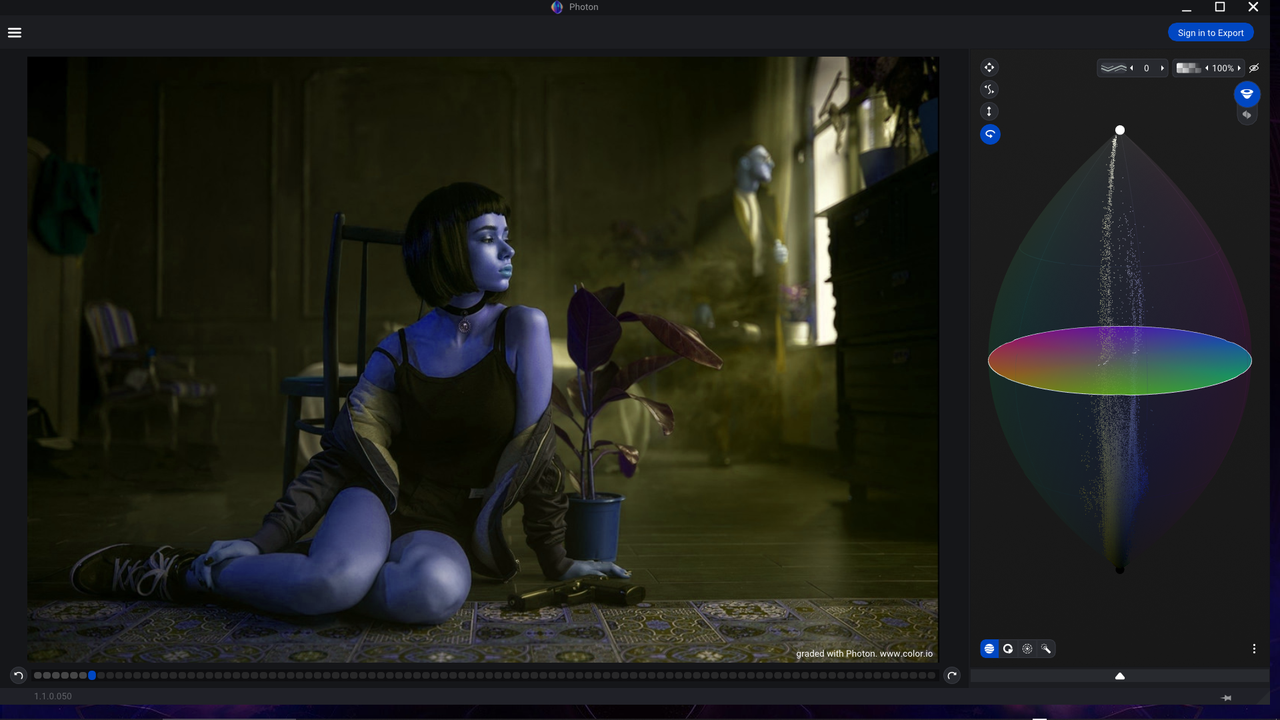Click the Sign in to Export button
Screen dimensions: 1280x720
click(x=1210, y=33)
